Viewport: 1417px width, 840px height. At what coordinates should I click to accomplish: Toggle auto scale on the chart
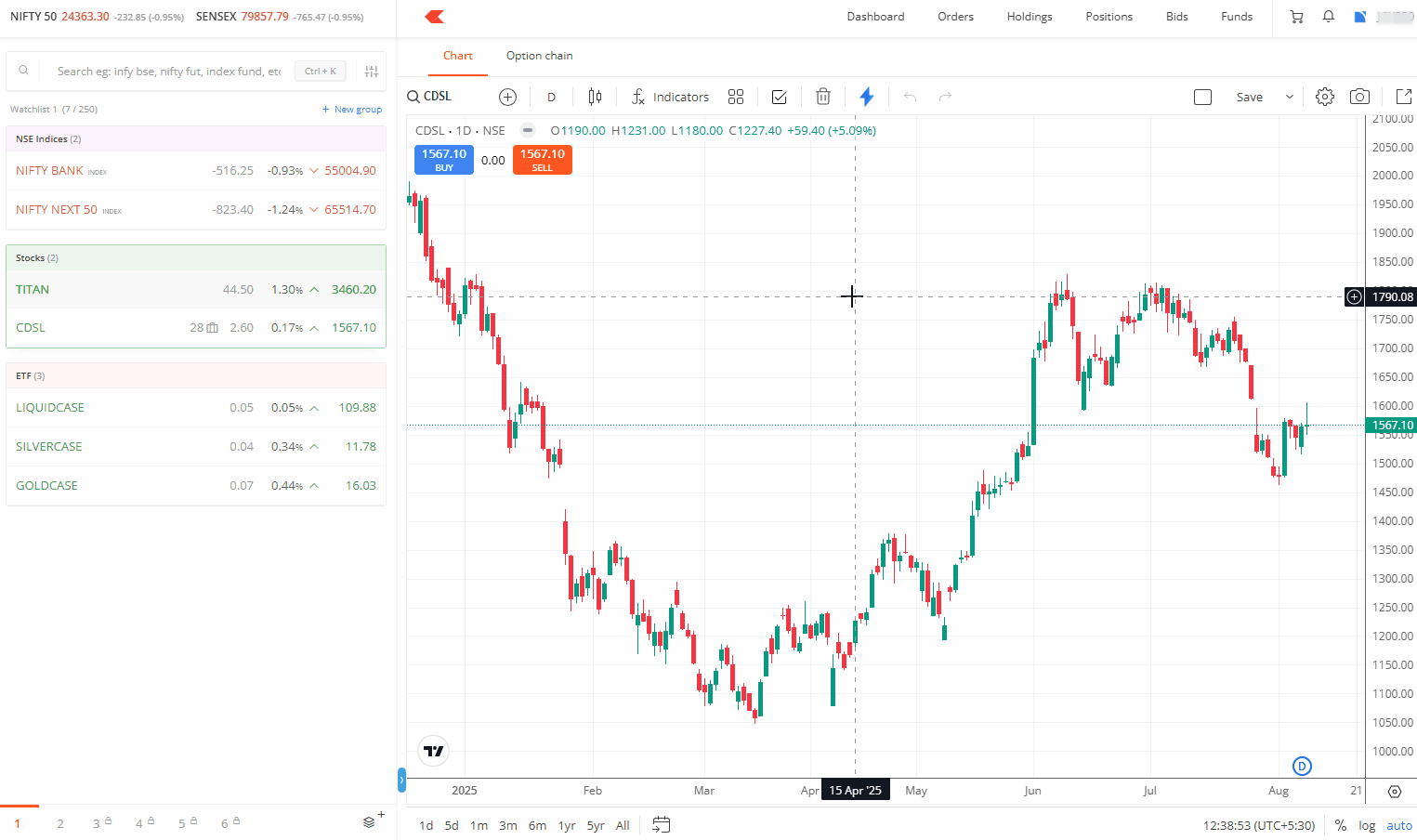[x=1398, y=825]
